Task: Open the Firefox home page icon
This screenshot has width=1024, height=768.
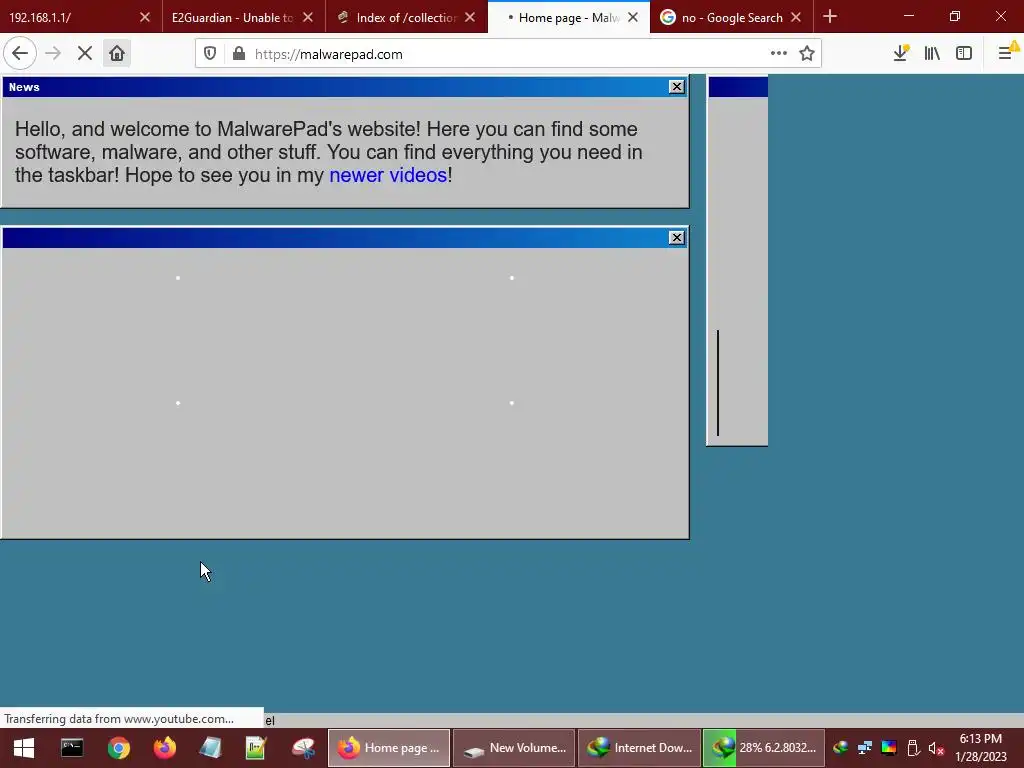Action: (117, 54)
